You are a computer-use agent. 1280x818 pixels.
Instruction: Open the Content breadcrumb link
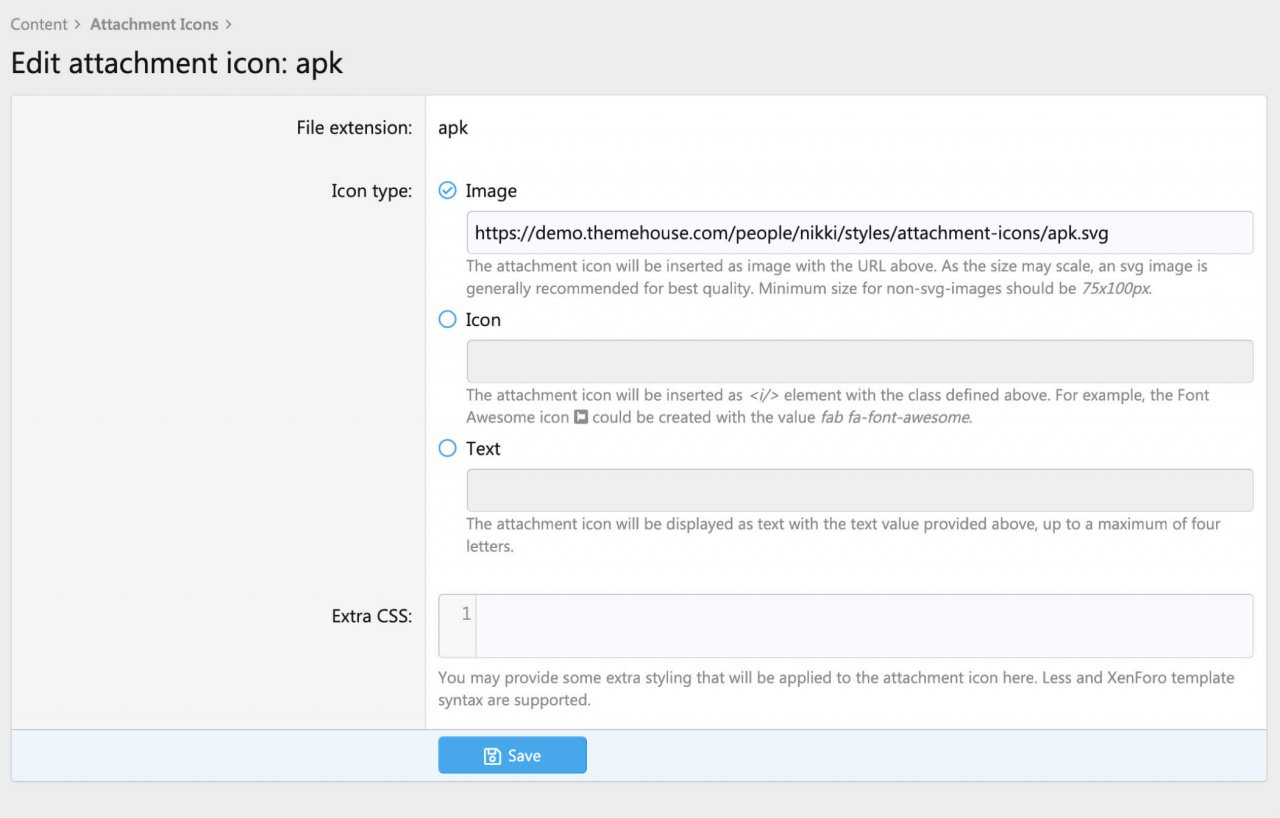[38, 24]
